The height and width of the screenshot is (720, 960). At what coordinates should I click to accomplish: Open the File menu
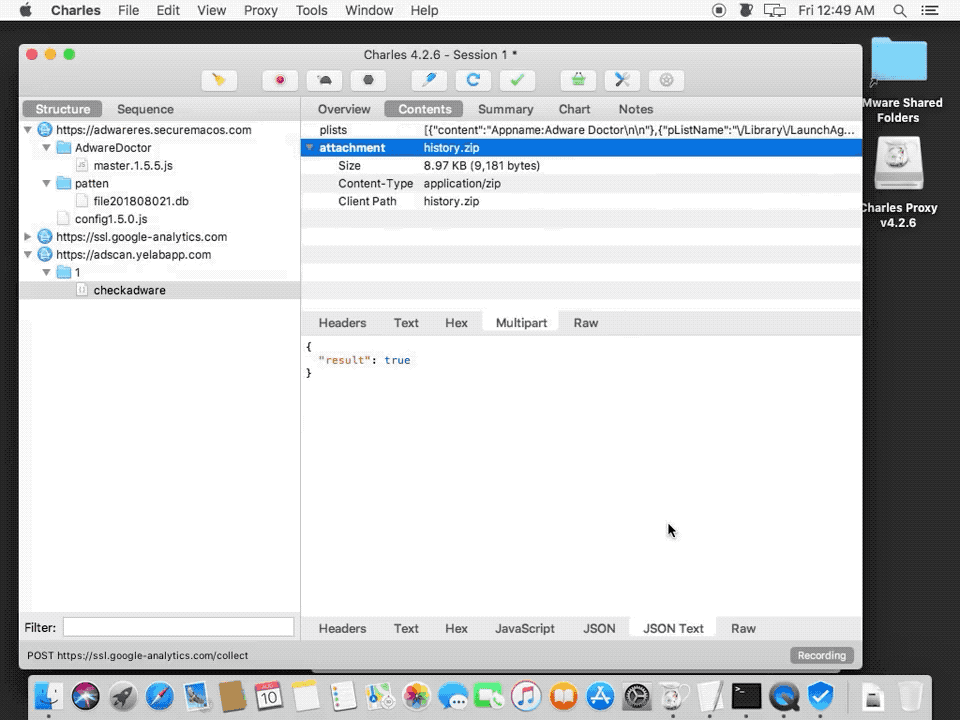click(128, 10)
